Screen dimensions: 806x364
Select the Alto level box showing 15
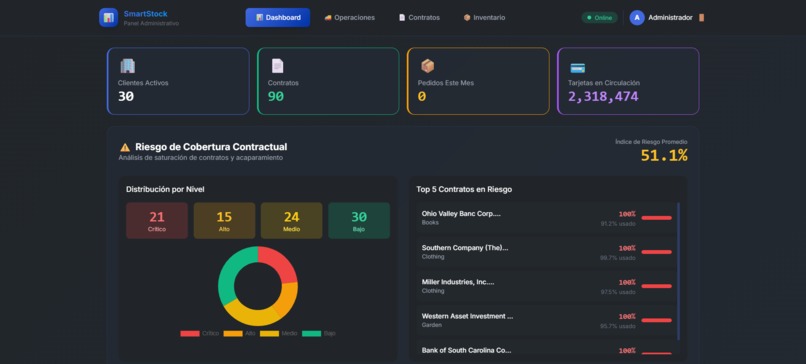coord(224,221)
